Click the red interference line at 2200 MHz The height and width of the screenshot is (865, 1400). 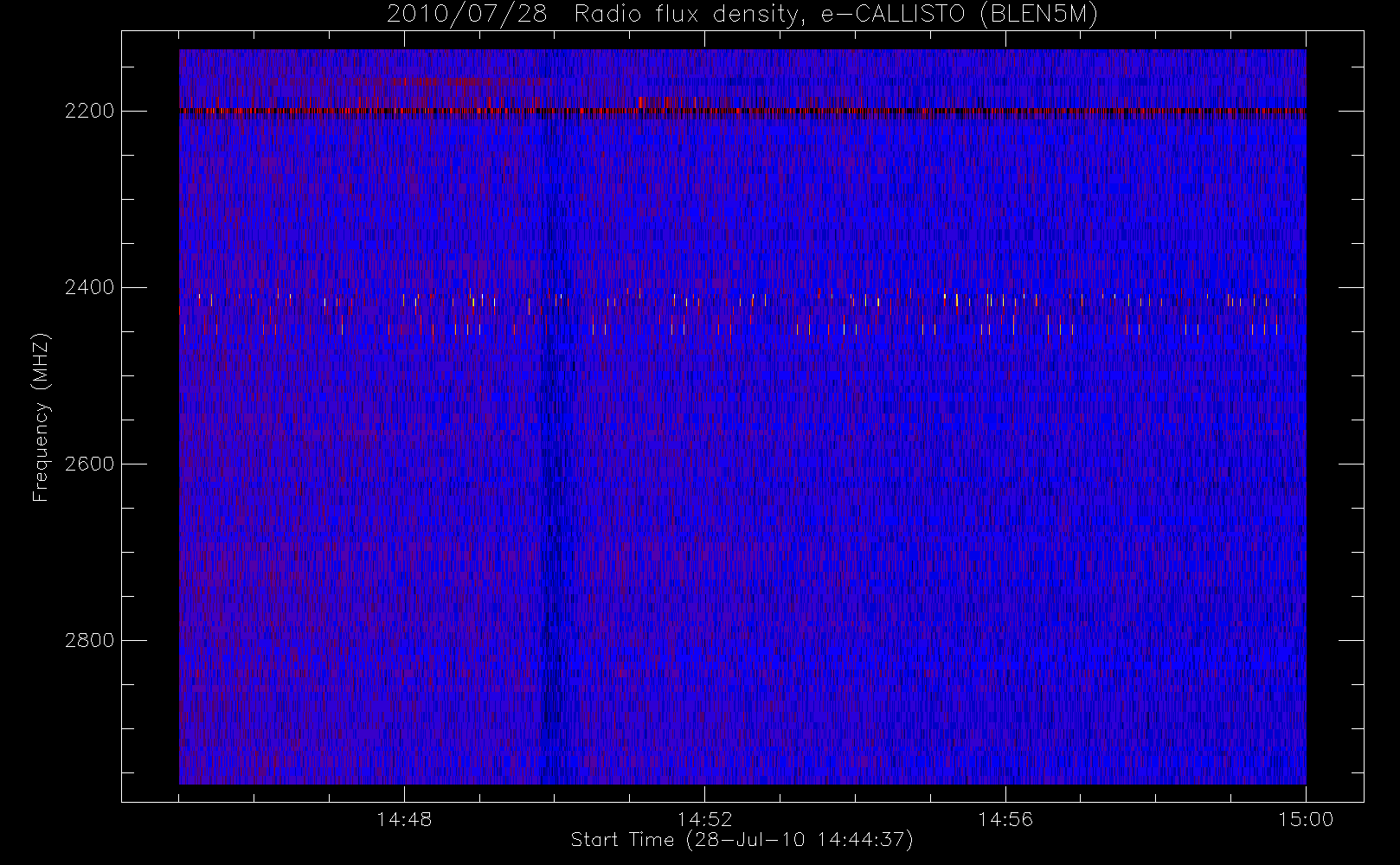click(742, 111)
